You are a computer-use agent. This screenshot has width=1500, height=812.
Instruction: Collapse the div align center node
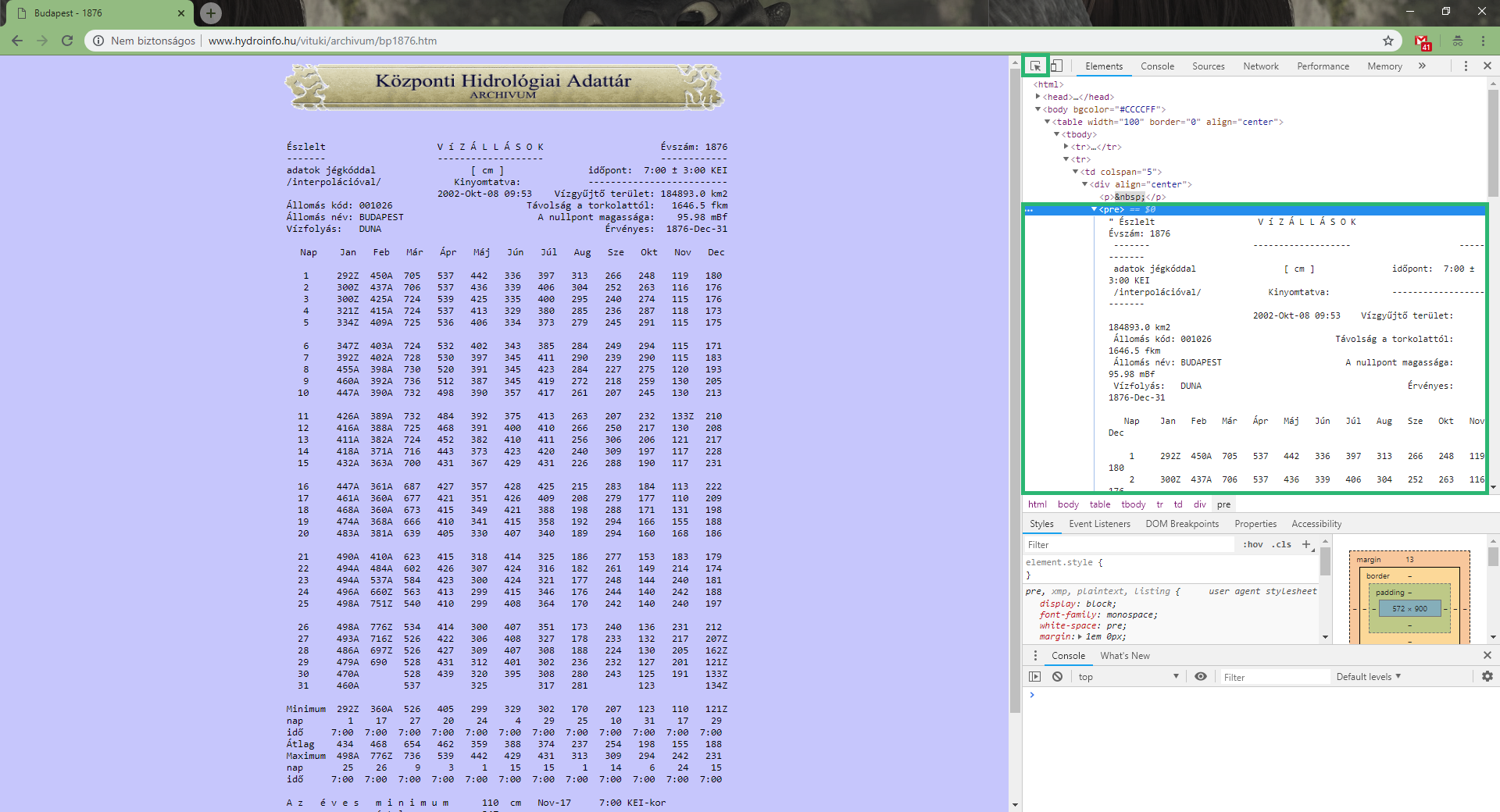click(x=1085, y=184)
